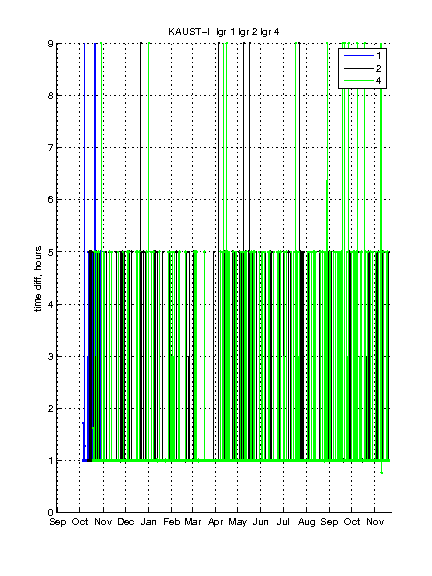Click the plot title KAUST-I lgr 1 lgr 2 lgr 4
The height and width of the screenshot is (576, 432).
(223, 32)
